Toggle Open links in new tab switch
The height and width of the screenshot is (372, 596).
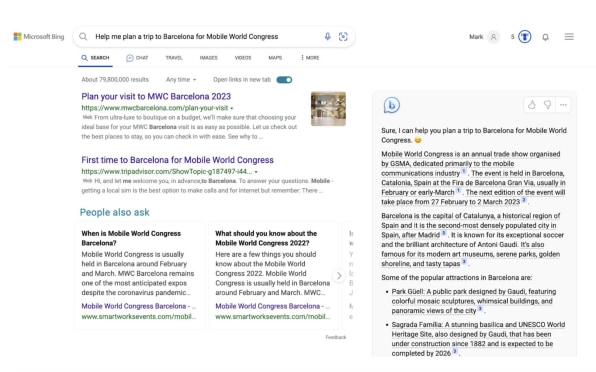284,80
